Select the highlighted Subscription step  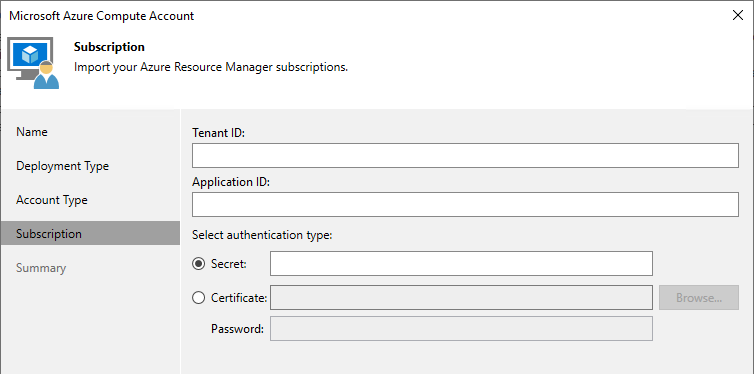(90, 234)
